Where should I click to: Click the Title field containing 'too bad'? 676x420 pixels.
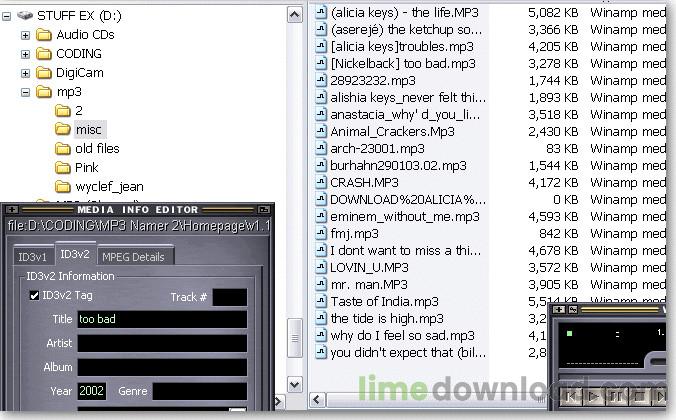pos(162,319)
